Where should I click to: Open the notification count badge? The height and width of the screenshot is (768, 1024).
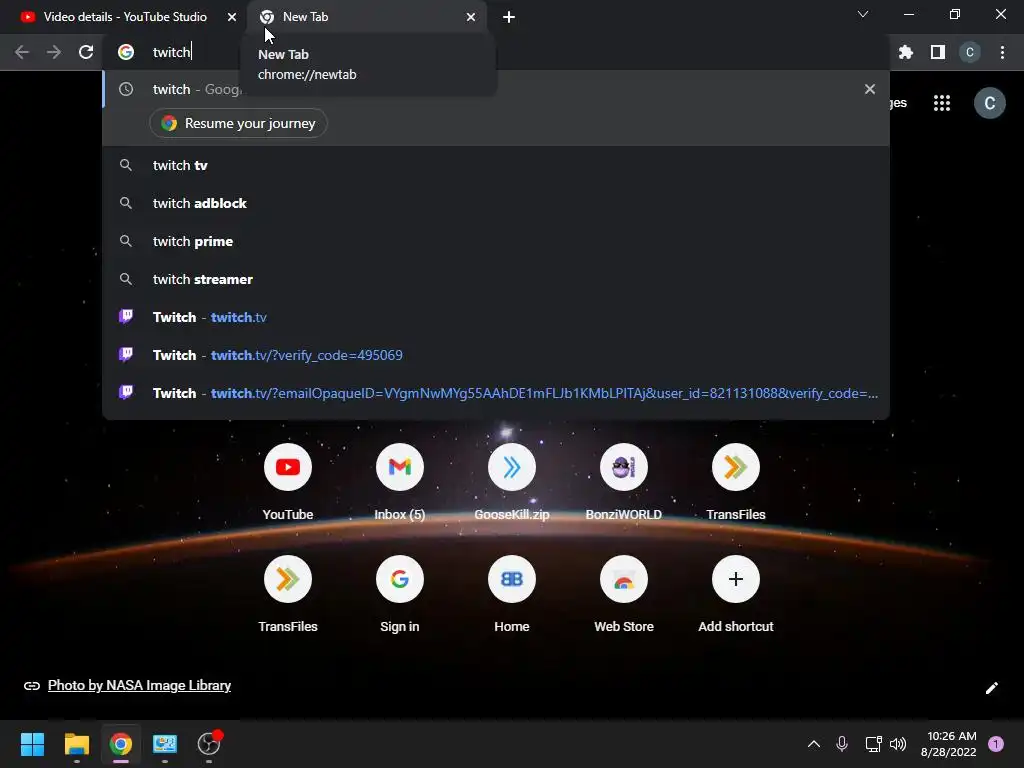coord(996,743)
